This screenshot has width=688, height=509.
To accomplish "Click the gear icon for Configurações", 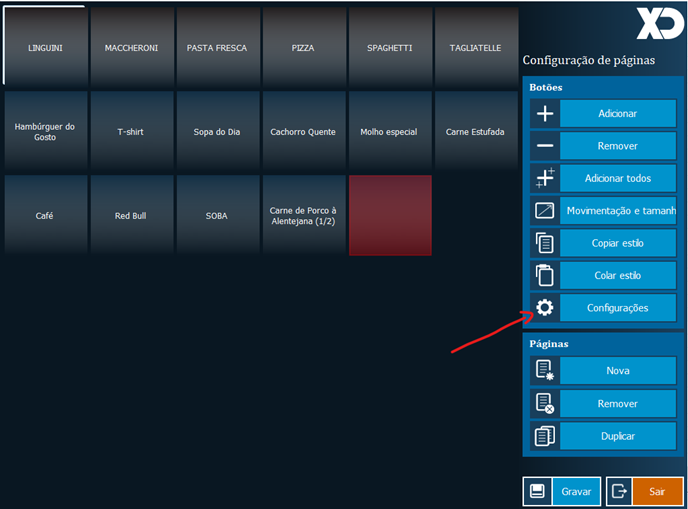I will tap(545, 308).
